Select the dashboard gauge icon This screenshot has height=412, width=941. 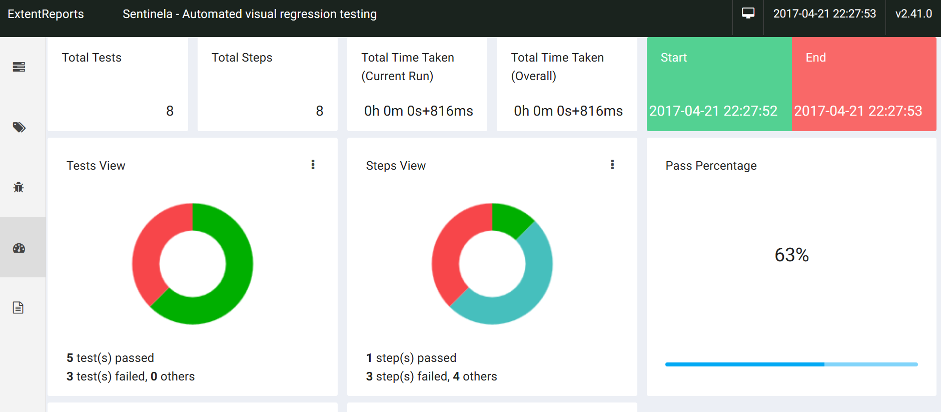pyautogui.click(x=19, y=248)
